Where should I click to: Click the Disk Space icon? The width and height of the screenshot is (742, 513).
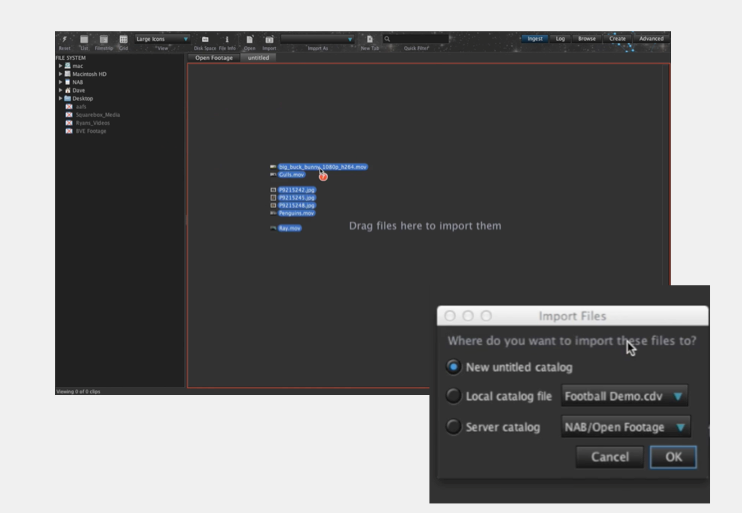[205, 39]
